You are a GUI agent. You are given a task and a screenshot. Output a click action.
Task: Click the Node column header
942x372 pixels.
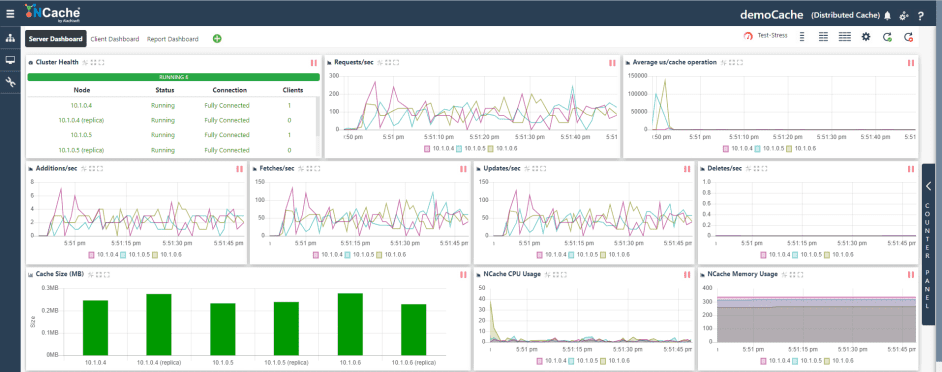tap(82, 90)
